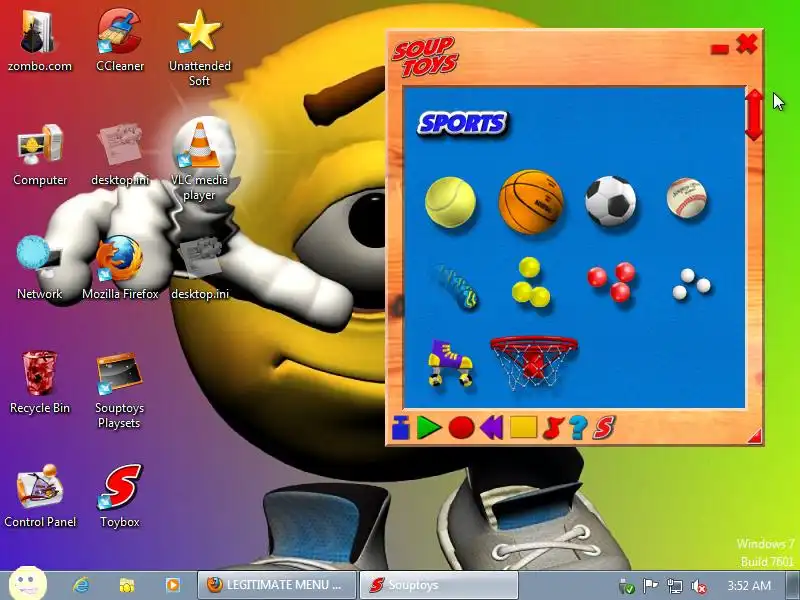Select the baseball toy
This screenshot has width=800, height=600.
coord(687,198)
